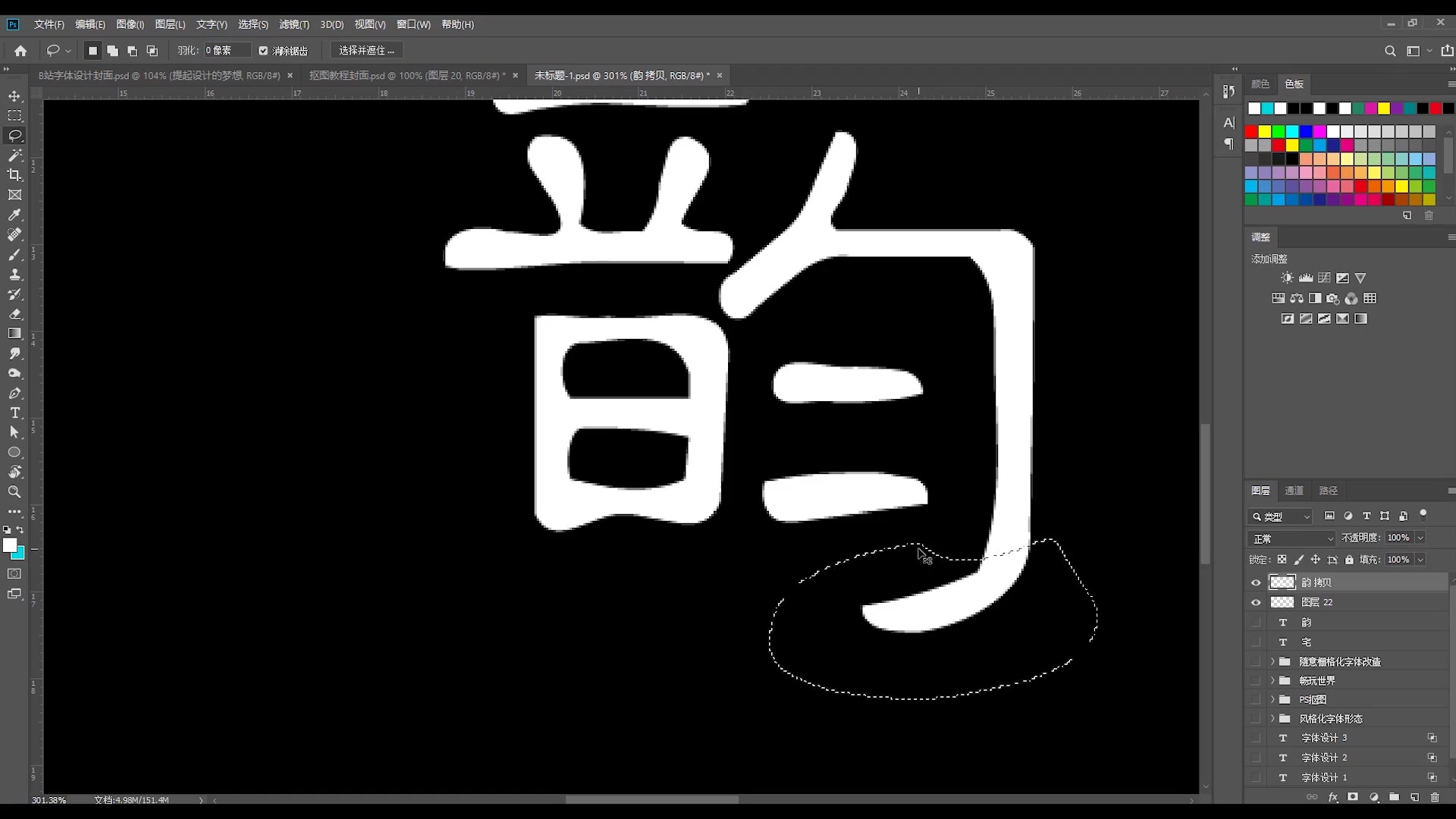The height and width of the screenshot is (819, 1456).
Task: Open opacity (不透明度) slider dropdown
Action: (x=1420, y=538)
